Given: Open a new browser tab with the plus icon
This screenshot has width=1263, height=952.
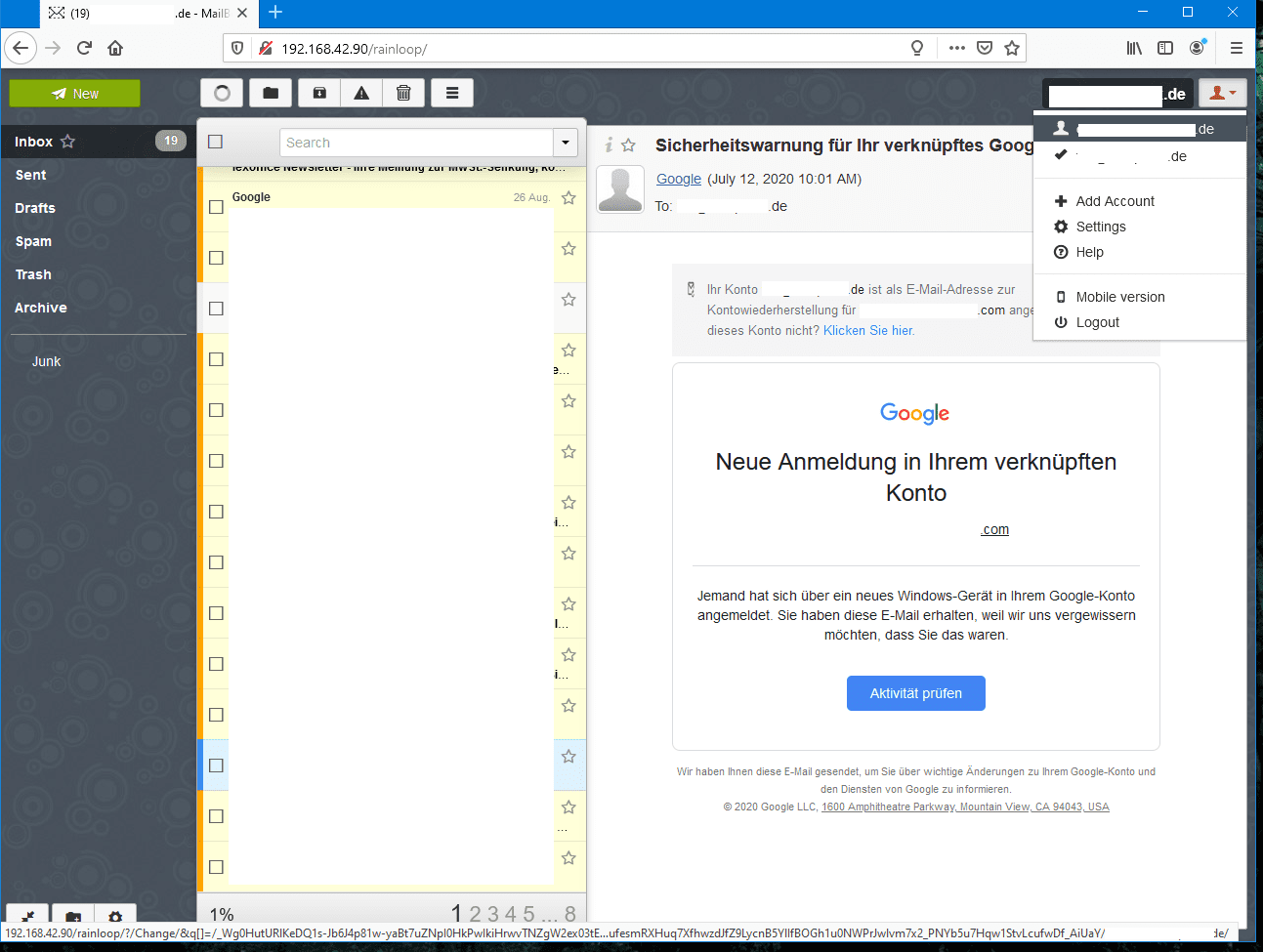Looking at the screenshot, I should (x=275, y=13).
